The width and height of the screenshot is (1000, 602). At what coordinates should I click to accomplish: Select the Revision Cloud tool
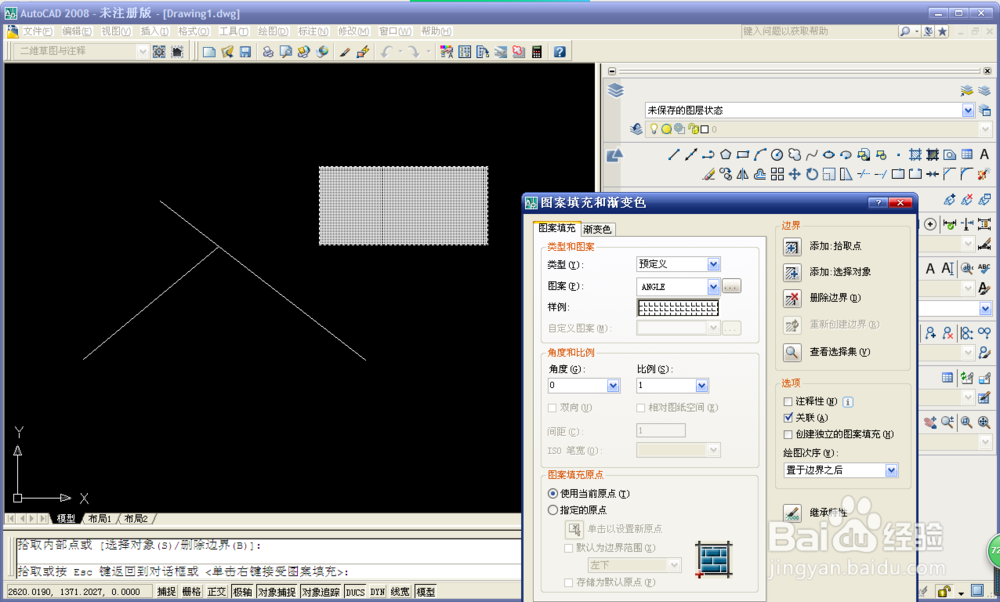pyautogui.click(x=794, y=154)
